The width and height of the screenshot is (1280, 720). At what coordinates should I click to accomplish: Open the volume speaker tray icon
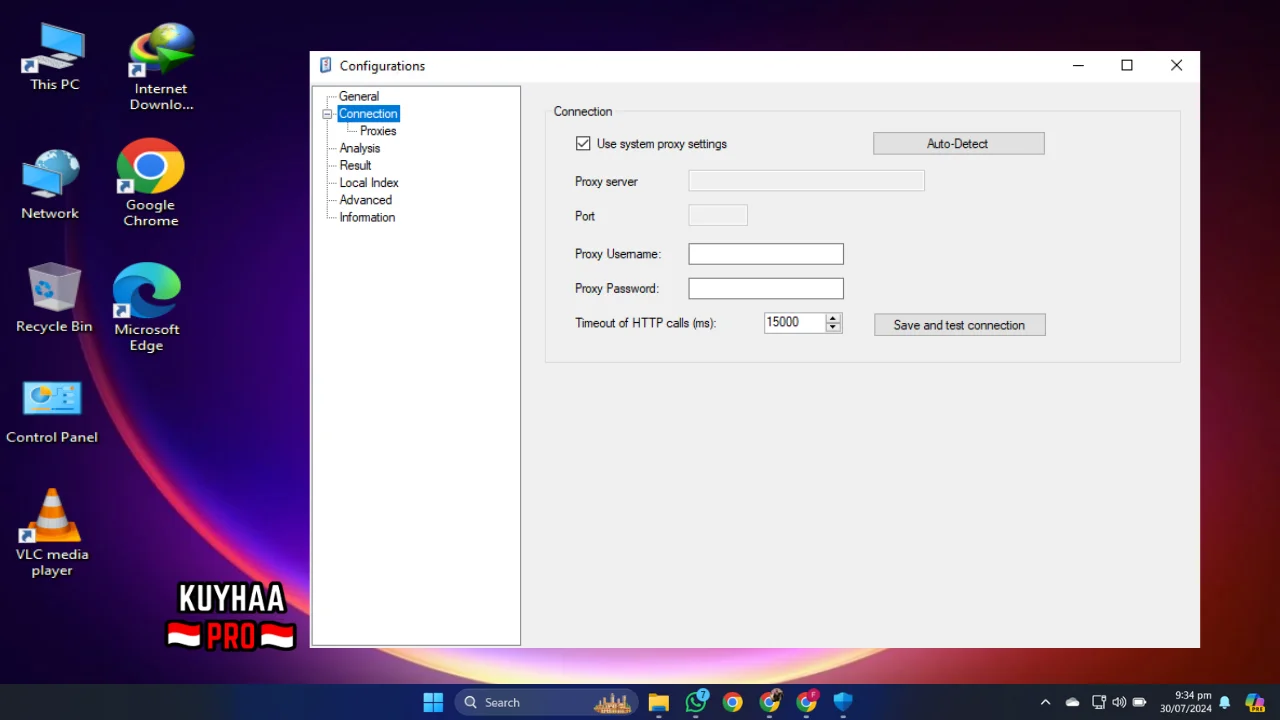1119,702
